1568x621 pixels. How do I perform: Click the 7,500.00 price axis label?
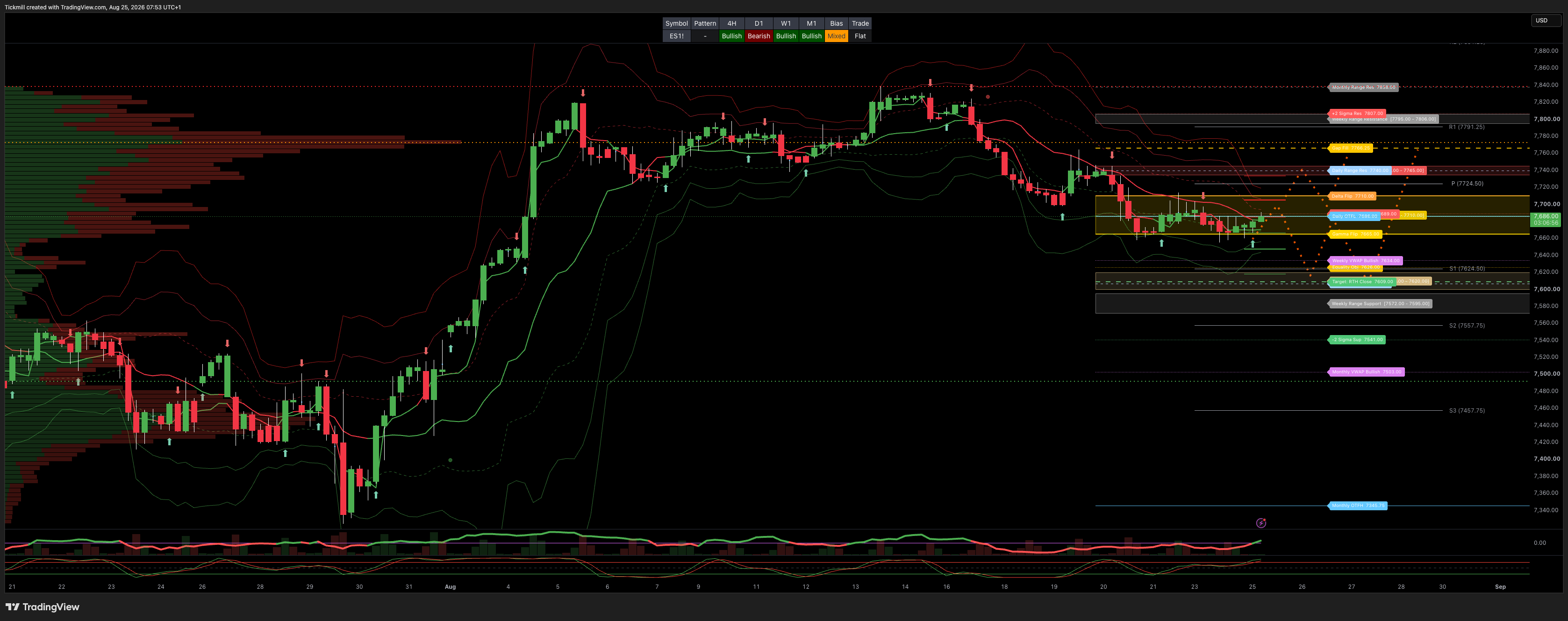coord(1547,374)
